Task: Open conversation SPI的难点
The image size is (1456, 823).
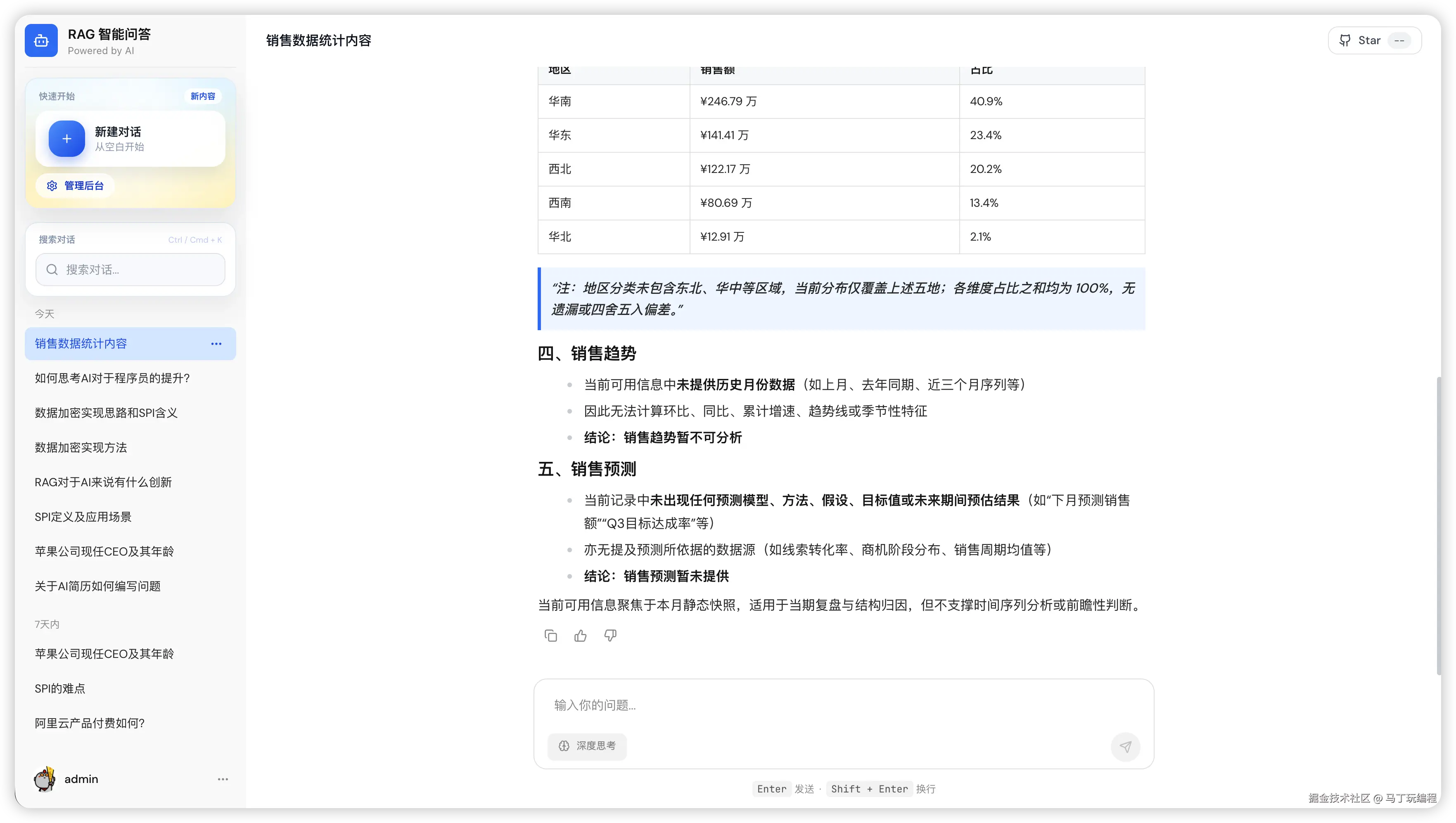Action: point(60,688)
